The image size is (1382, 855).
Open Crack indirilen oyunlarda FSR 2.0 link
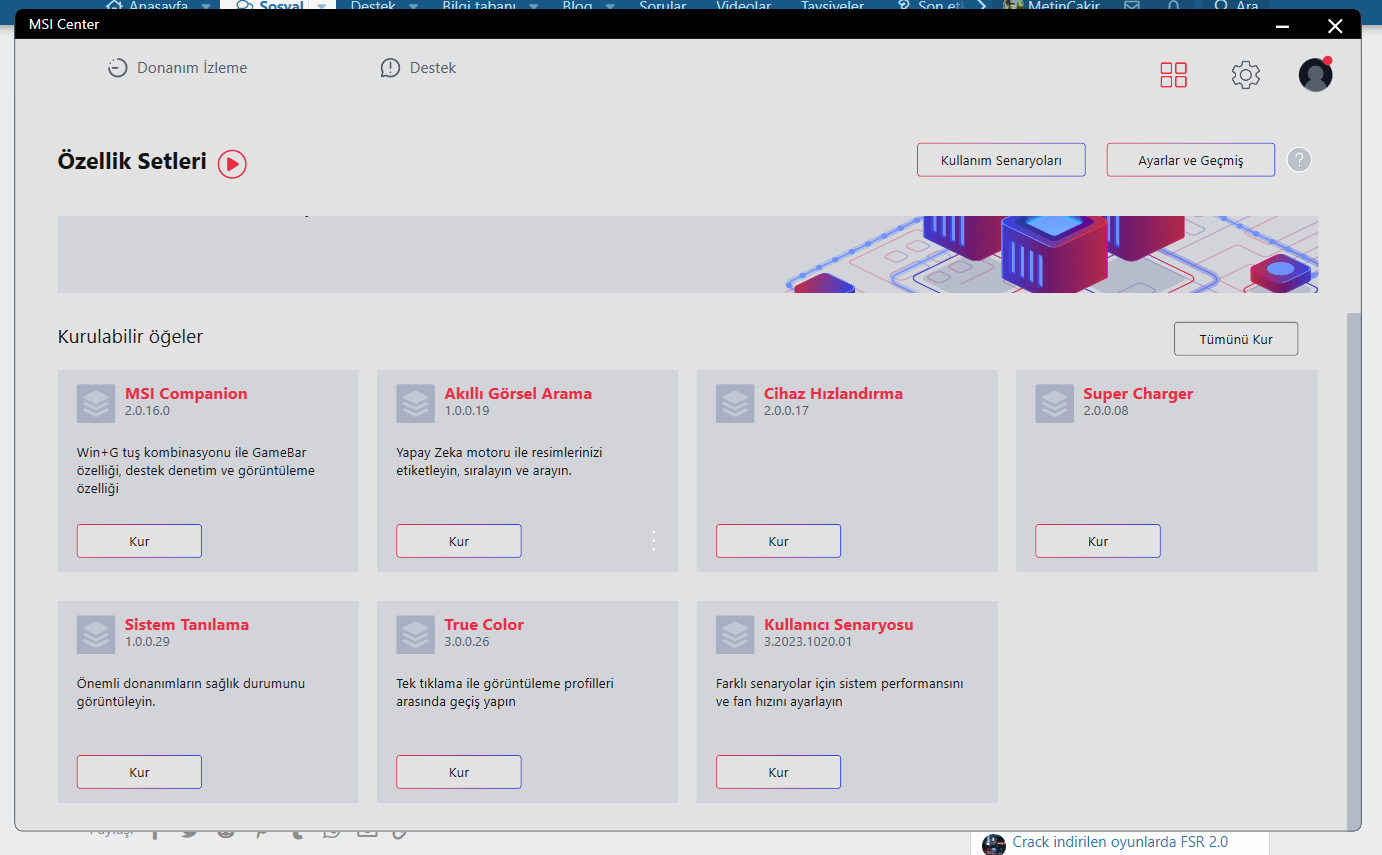pos(1120,842)
